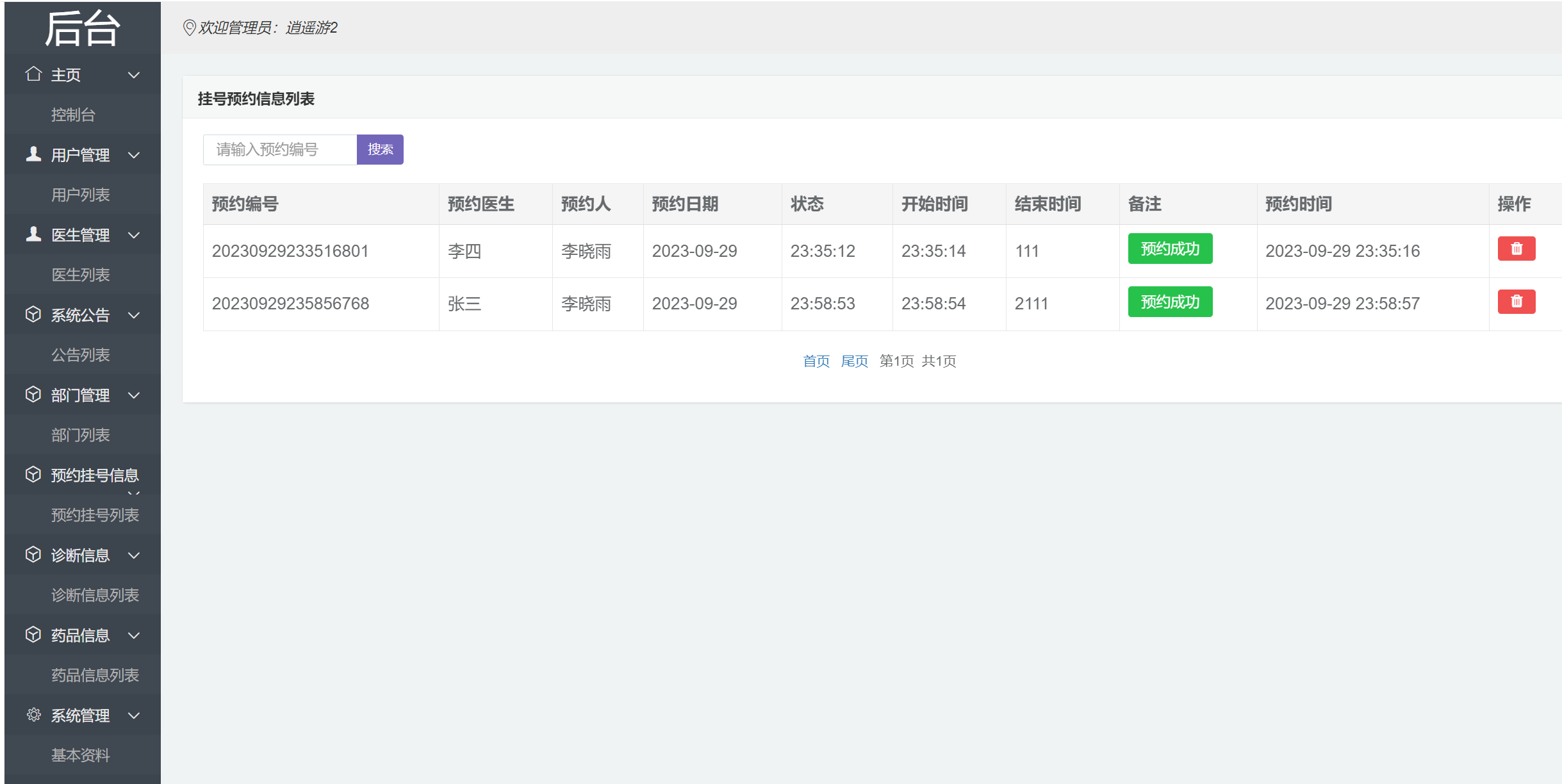This screenshot has height=784, width=1562.
Task: Click the doctor icon beside 医生管理
Action: (33, 234)
